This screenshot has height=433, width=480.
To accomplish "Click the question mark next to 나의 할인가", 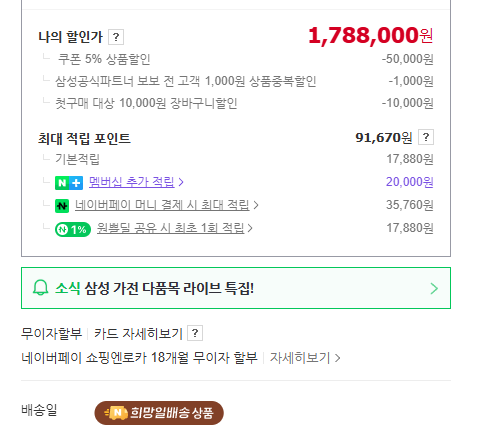I will (116, 37).
